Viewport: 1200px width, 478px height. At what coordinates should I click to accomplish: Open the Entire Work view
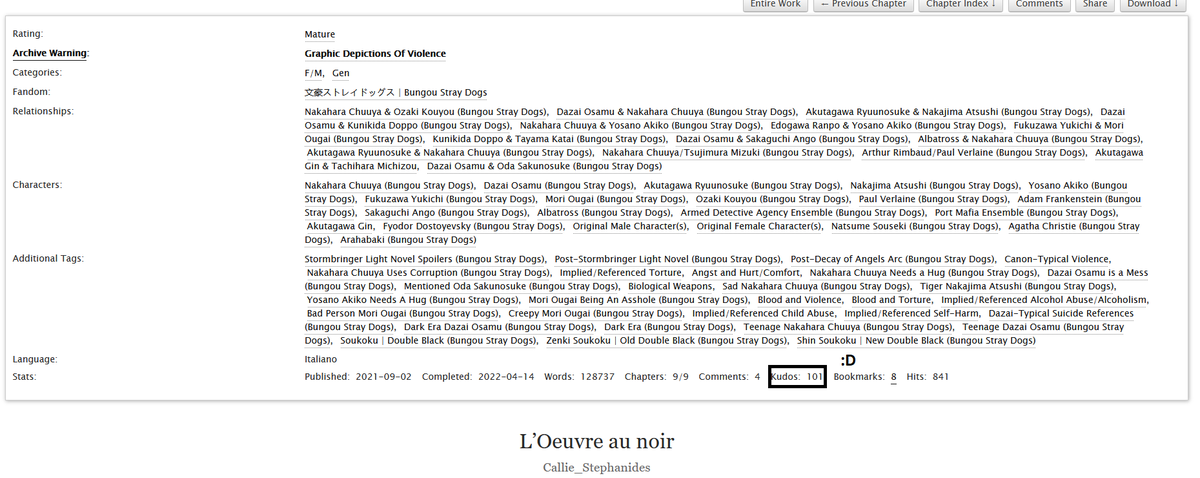(775, 5)
